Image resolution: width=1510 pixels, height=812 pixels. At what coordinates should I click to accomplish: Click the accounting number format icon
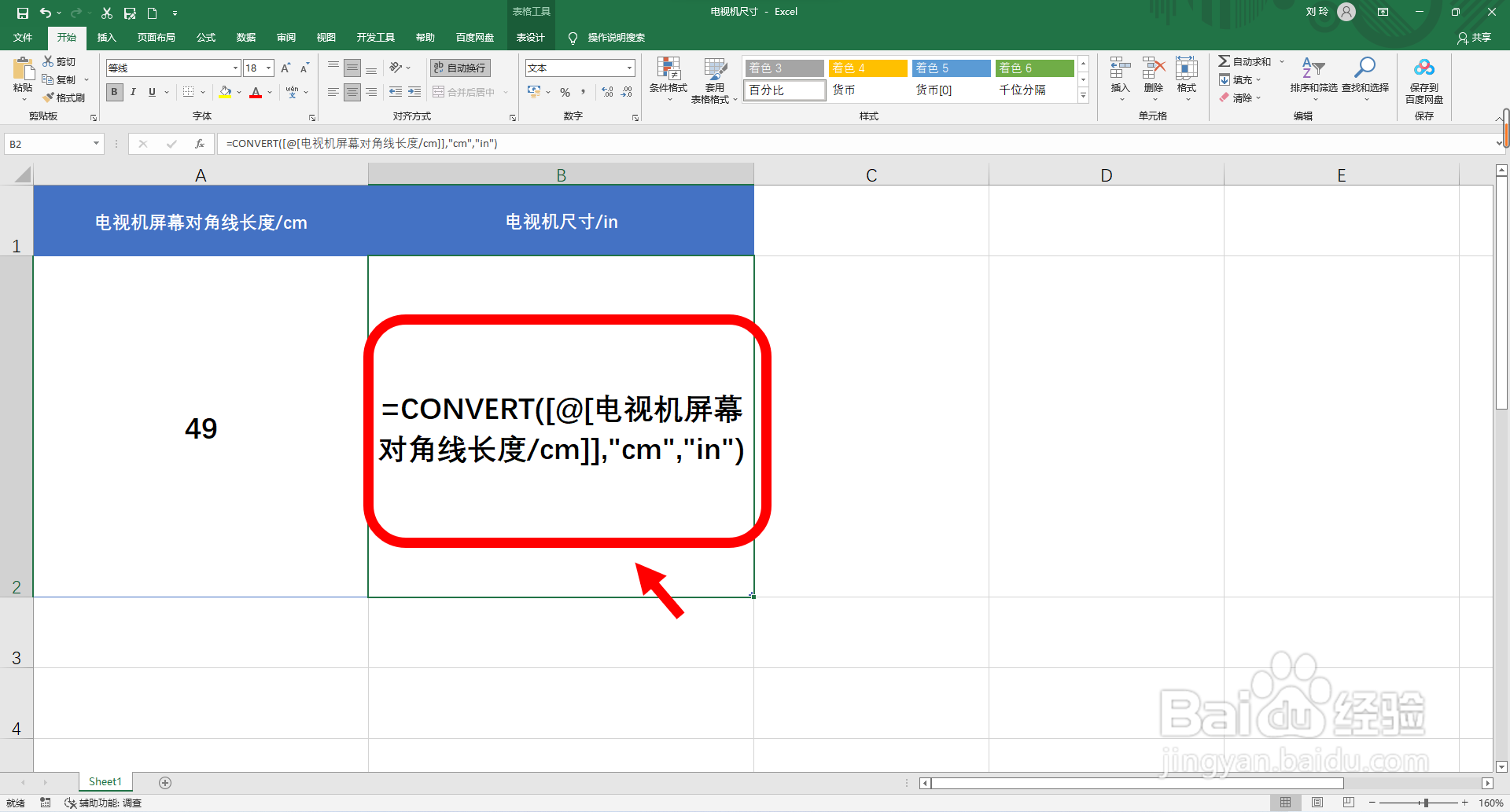point(534,92)
